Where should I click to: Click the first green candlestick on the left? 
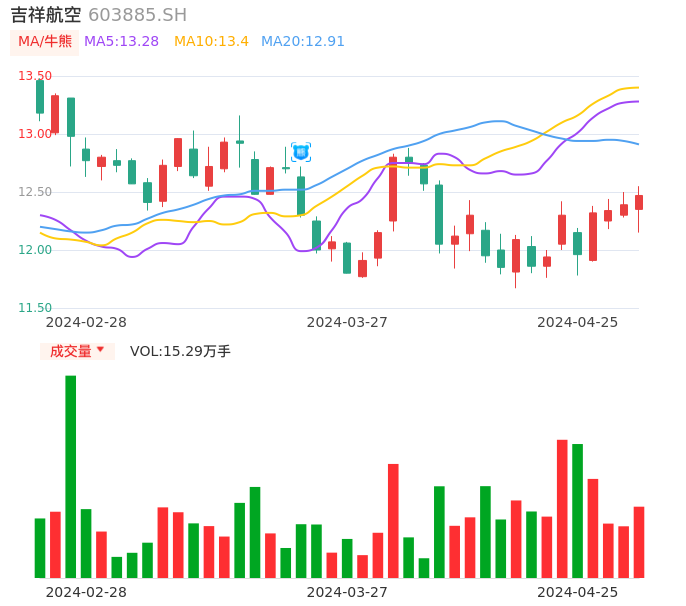(x=40, y=97)
